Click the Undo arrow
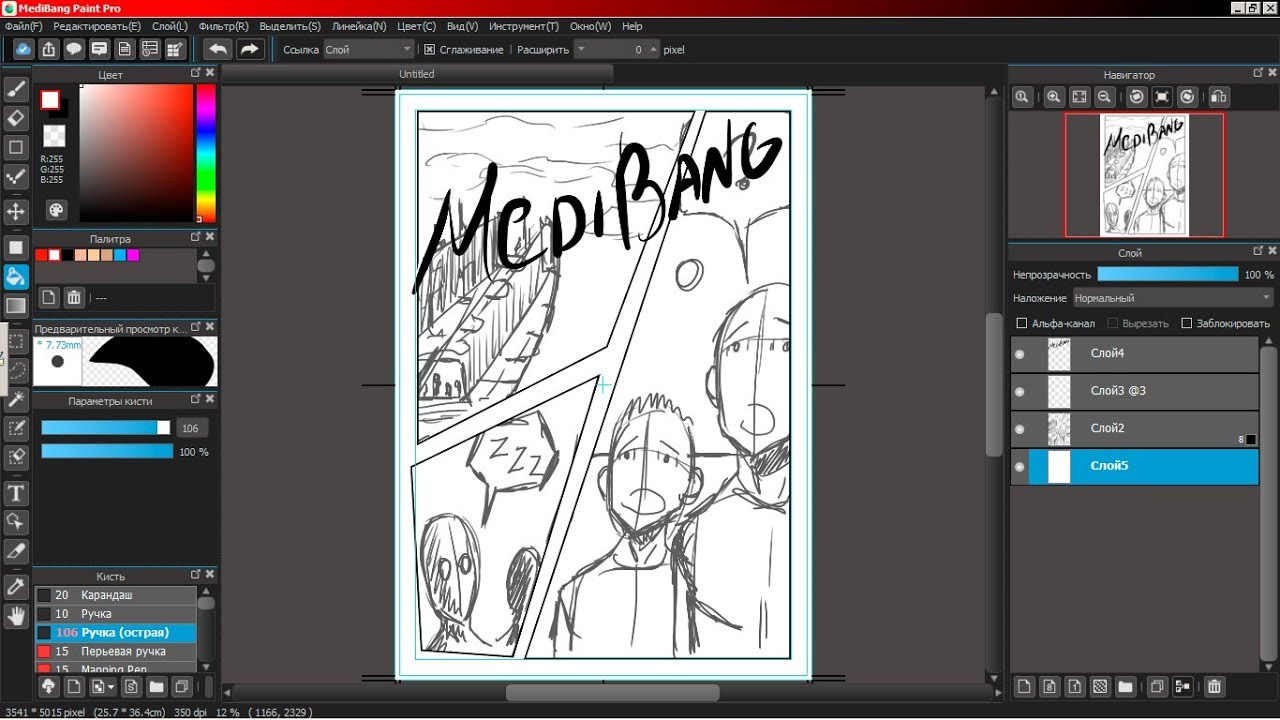 [x=218, y=49]
